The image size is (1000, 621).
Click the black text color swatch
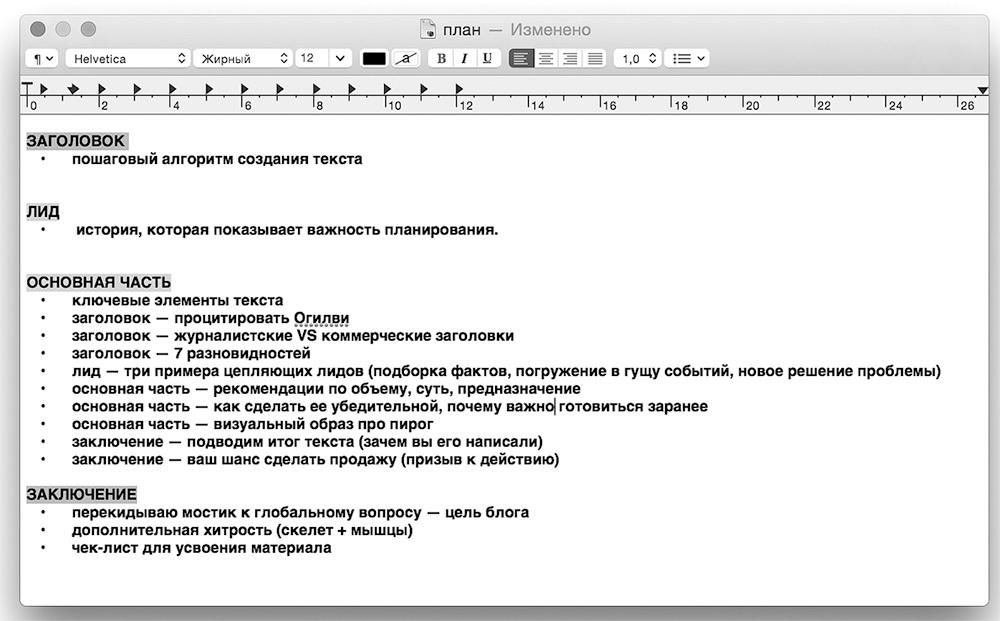[374, 59]
